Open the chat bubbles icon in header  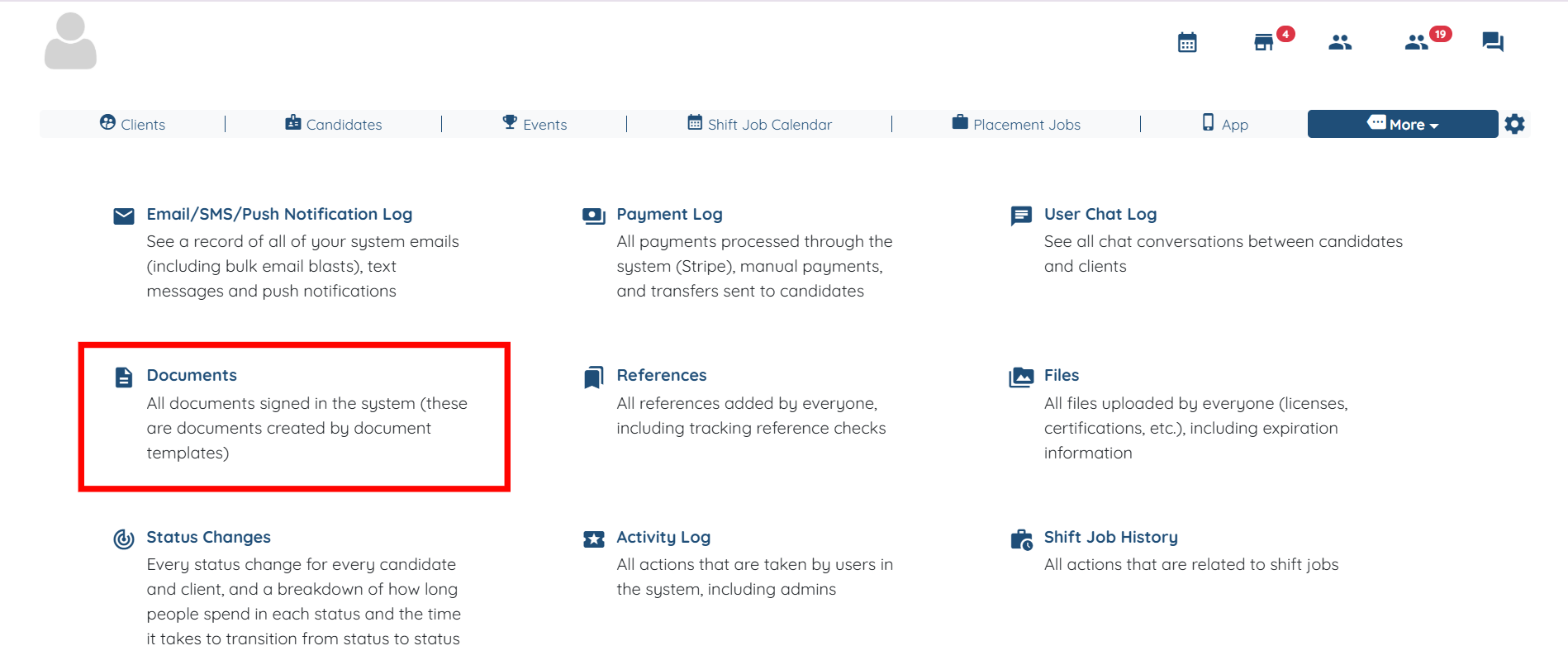[x=1493, y=42]
